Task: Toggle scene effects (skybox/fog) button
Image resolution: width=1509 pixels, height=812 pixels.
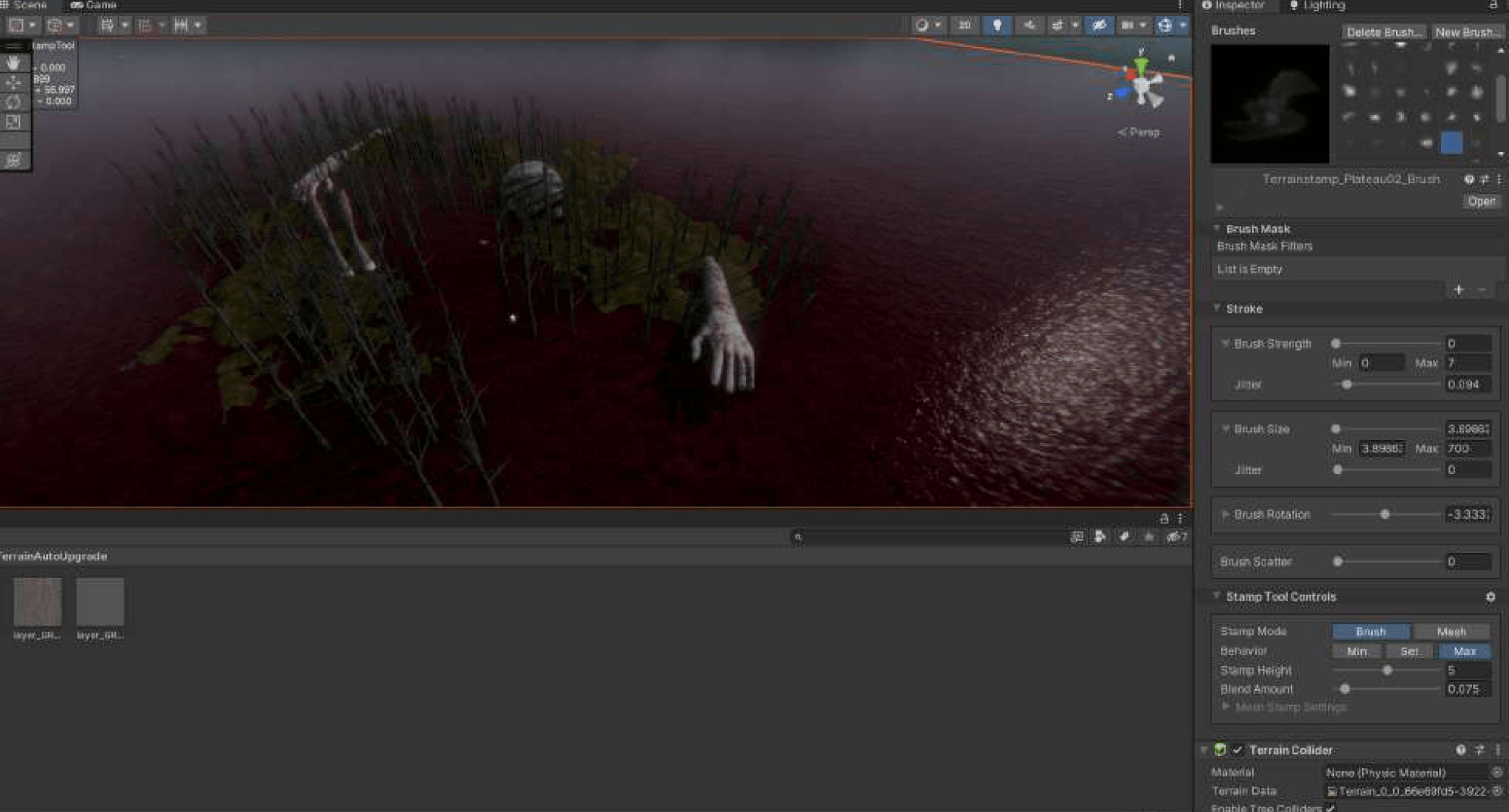Action: pyautogui.click(x=1057, y=25)
